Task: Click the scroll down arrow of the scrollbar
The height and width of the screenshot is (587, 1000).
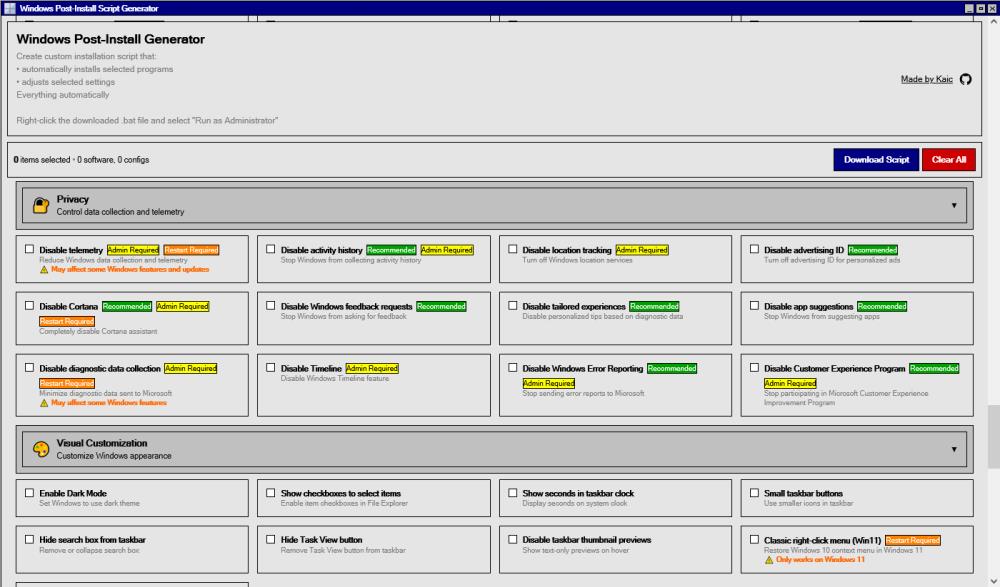Action: point(994,581)
